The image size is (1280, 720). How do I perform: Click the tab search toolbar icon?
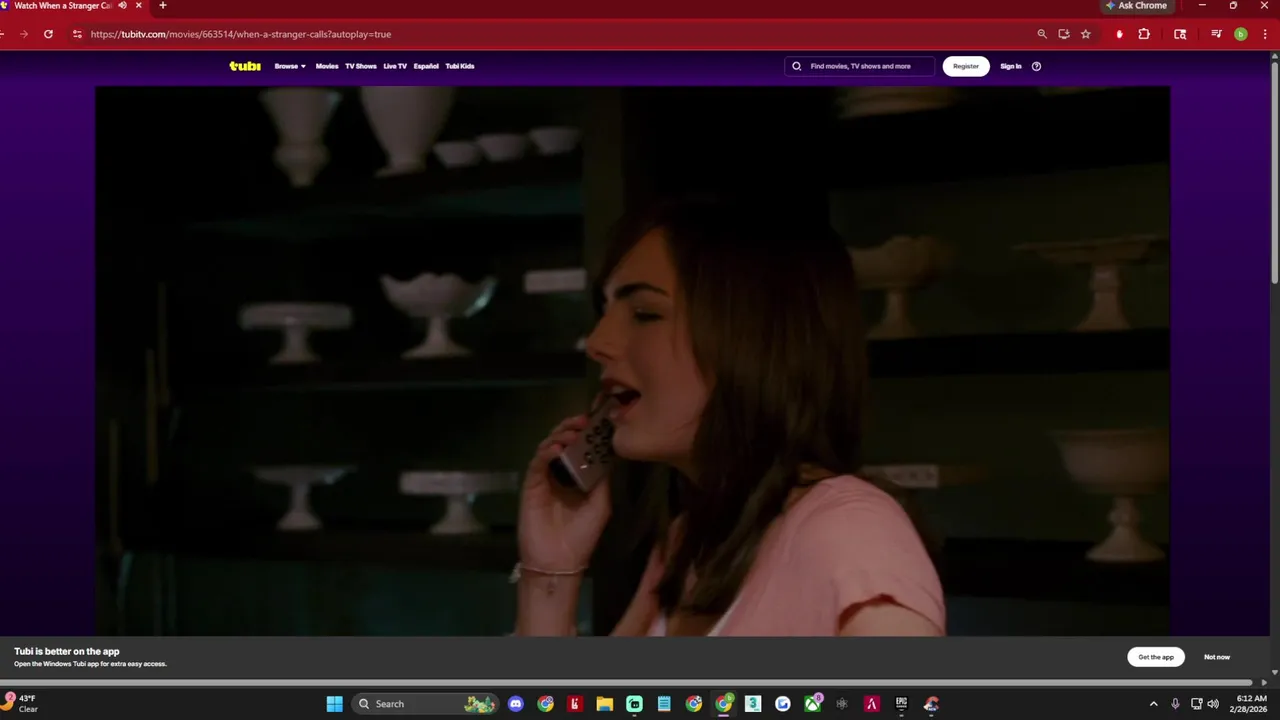tap(1180, 34)
